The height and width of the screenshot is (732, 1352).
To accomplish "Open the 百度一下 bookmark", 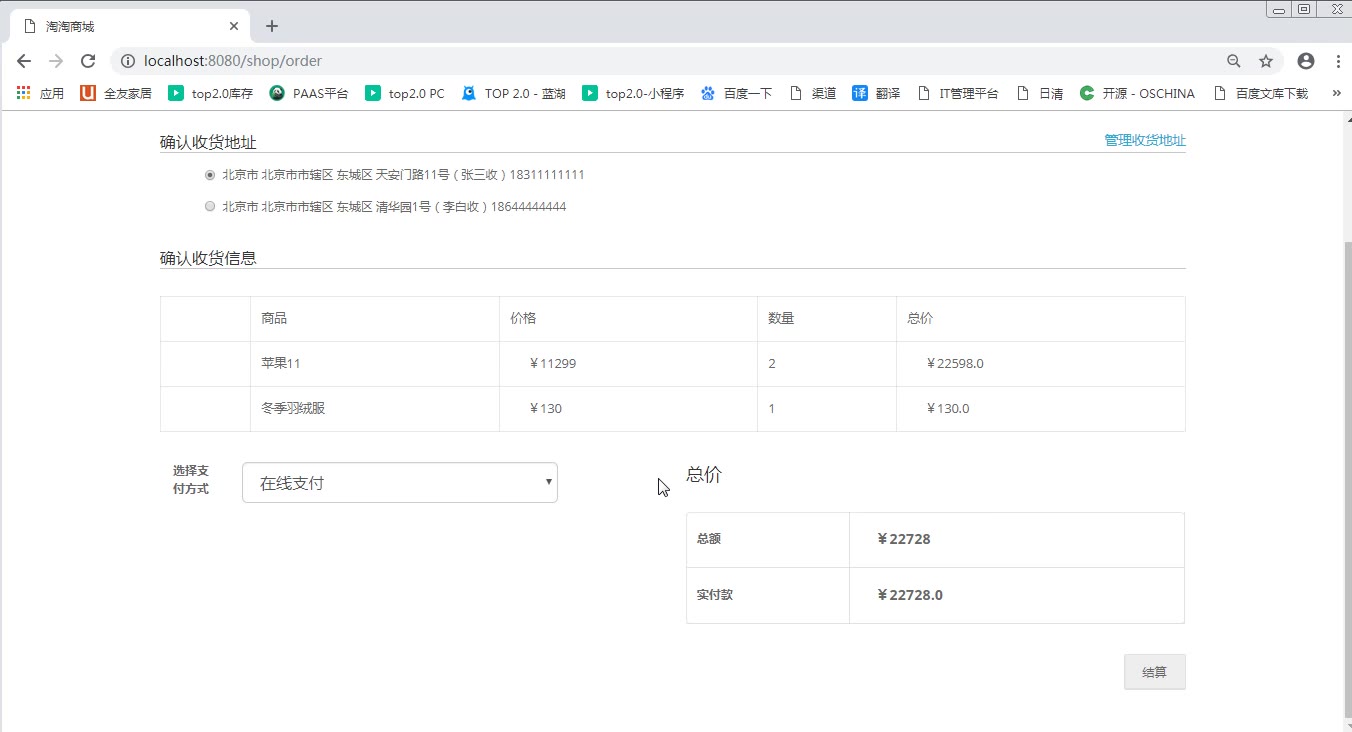I will (736, 93).
